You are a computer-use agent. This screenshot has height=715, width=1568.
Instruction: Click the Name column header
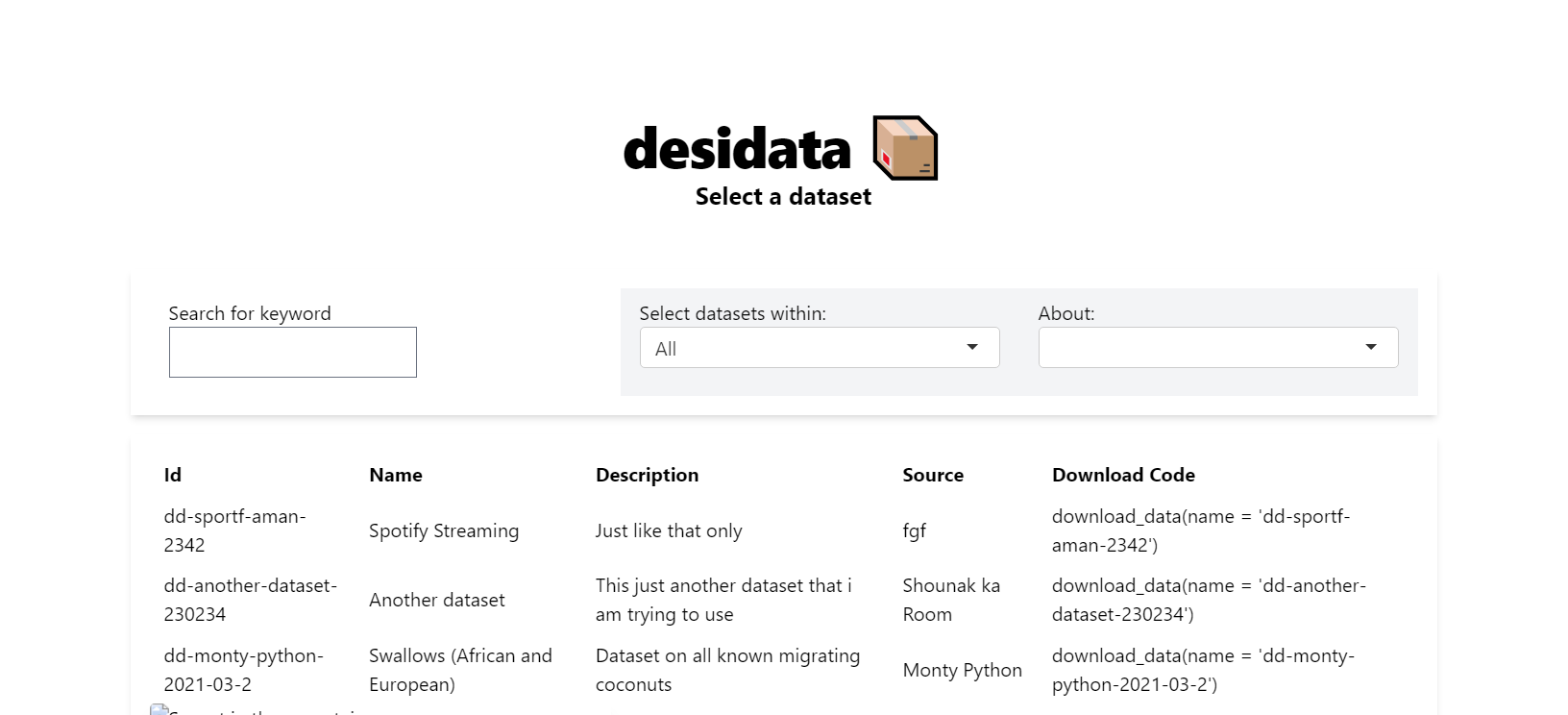pos(396,475)
